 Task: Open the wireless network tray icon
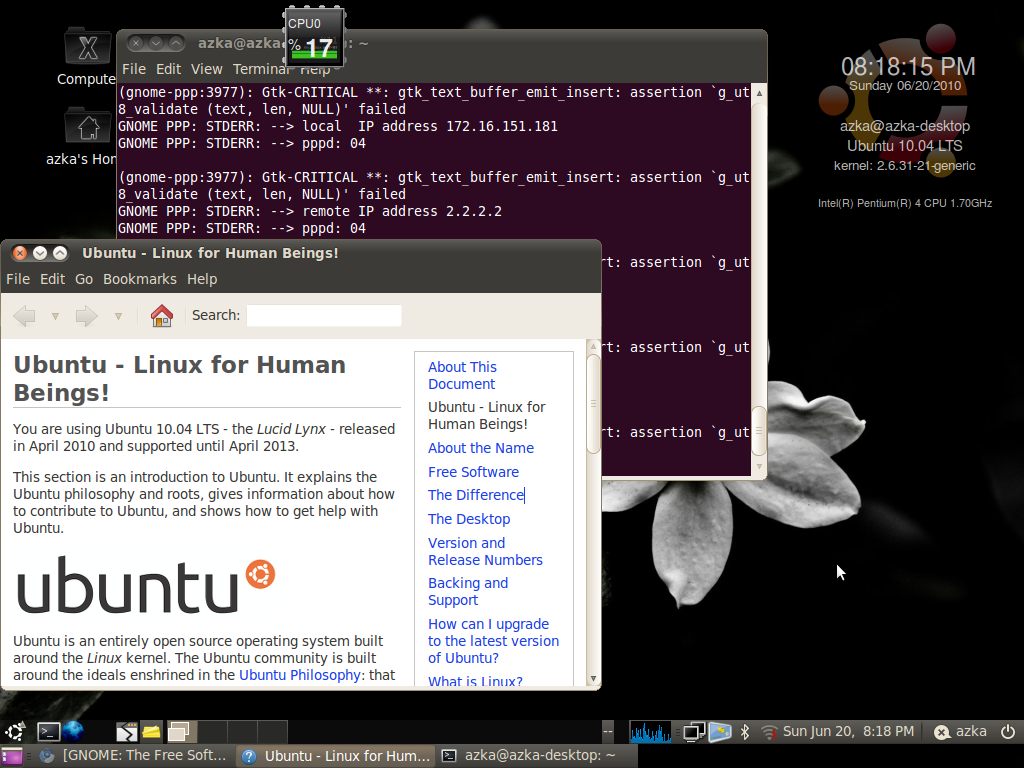pos(769,732)
